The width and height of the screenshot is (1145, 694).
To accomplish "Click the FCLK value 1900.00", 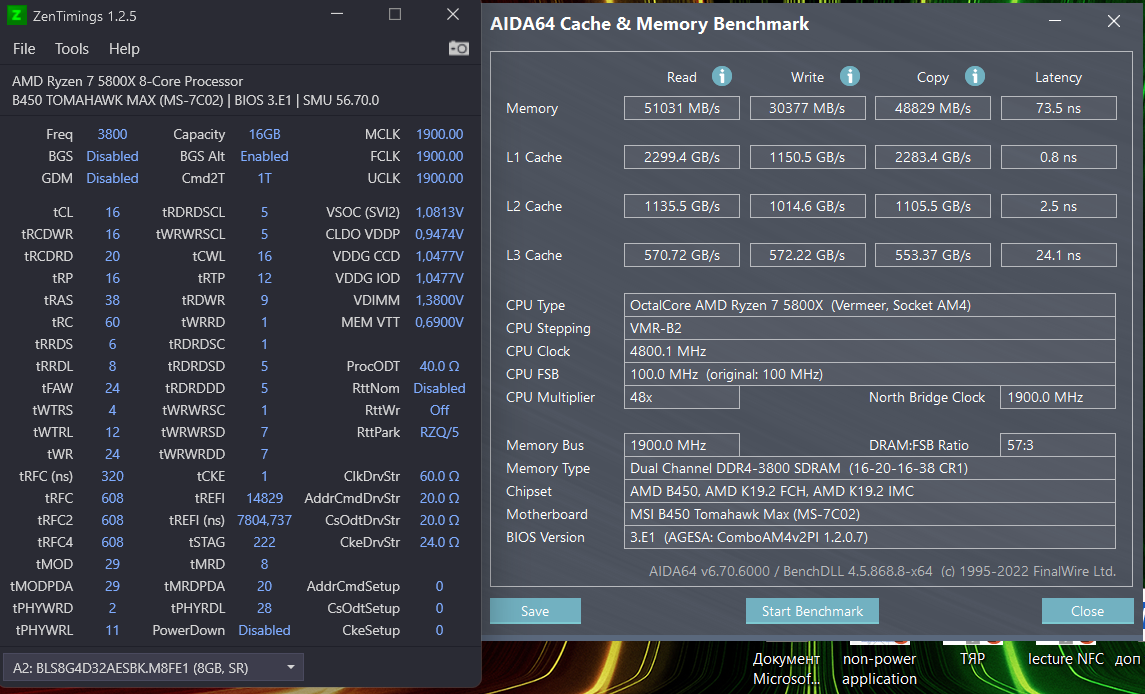I will tap(440, 156).
